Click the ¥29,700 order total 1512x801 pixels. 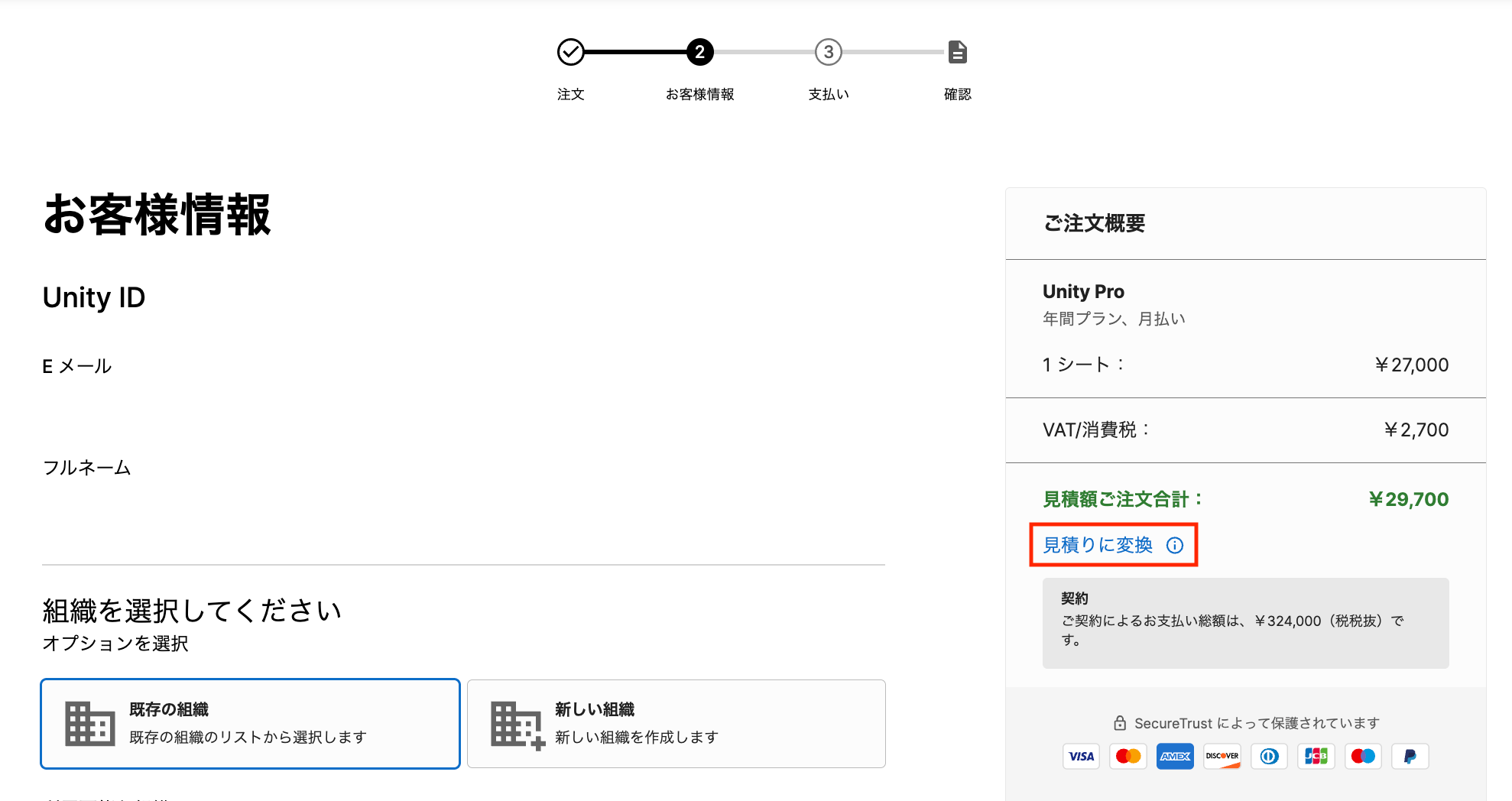(1408, 499)
